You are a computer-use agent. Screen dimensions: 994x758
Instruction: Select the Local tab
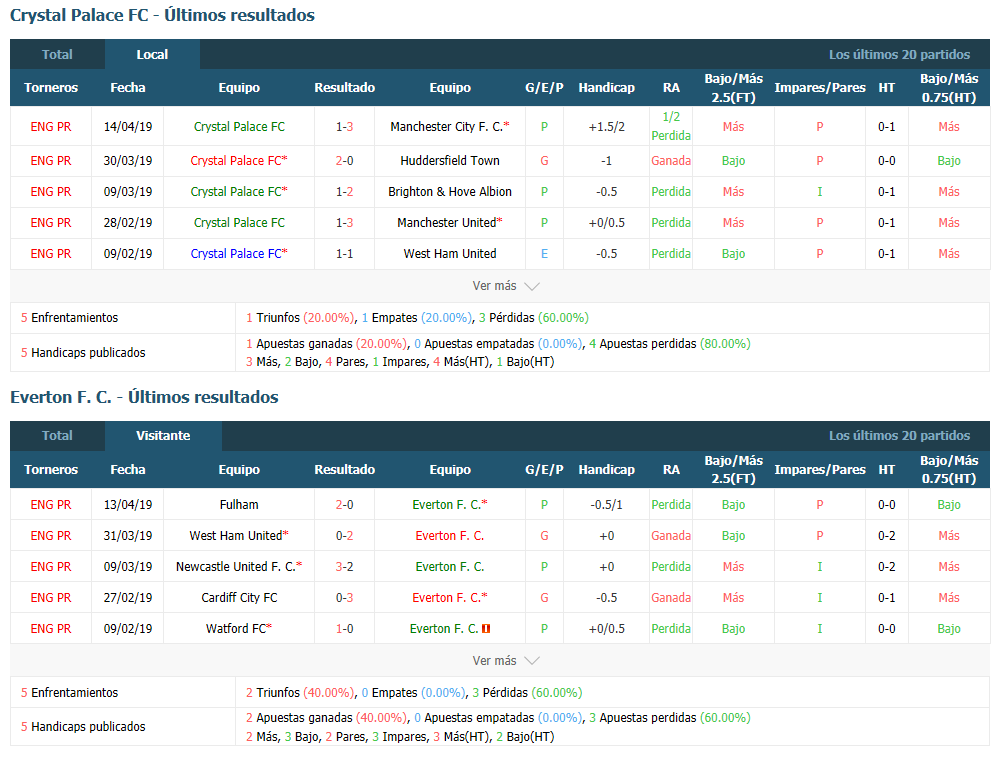[152, 55]
